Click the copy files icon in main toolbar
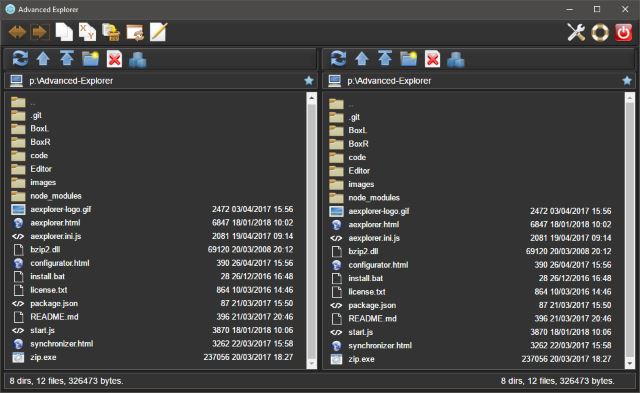Image resolution: width=640 pixels, height=393 pixels. pyautogui.click(x=64, y=32)
